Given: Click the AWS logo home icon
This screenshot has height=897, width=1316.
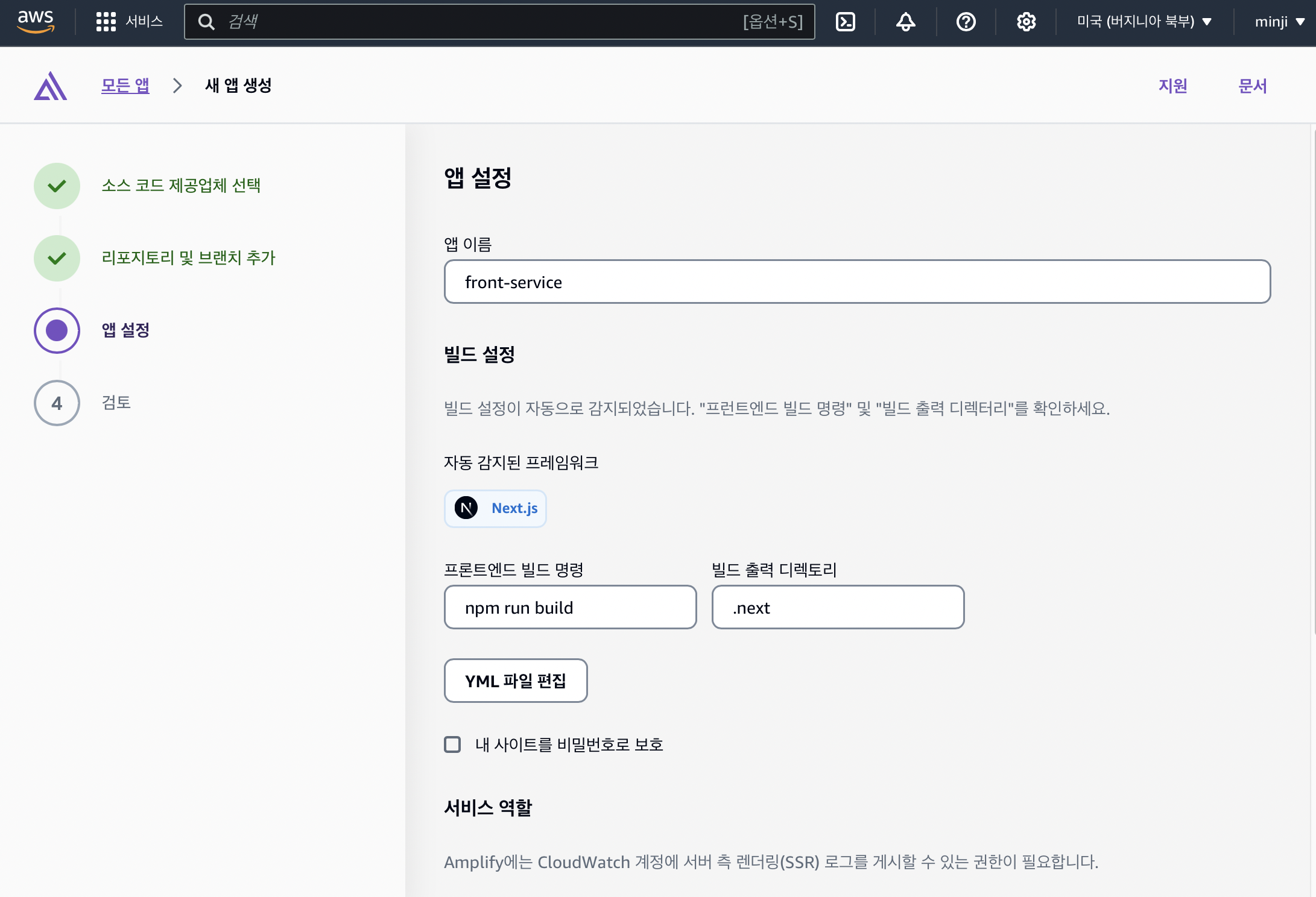Looking at the screenshot, I should (x=36, y=21).
